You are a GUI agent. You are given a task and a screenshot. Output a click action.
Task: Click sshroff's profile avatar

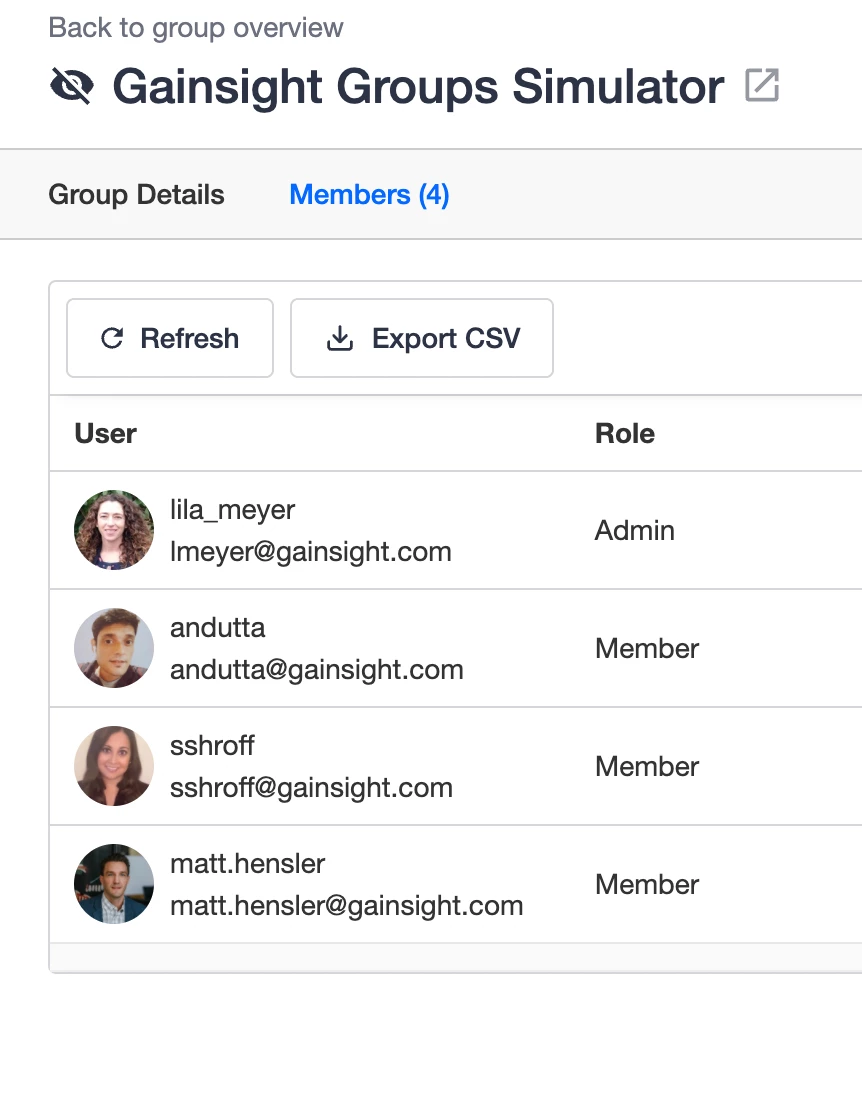[114, 766]
